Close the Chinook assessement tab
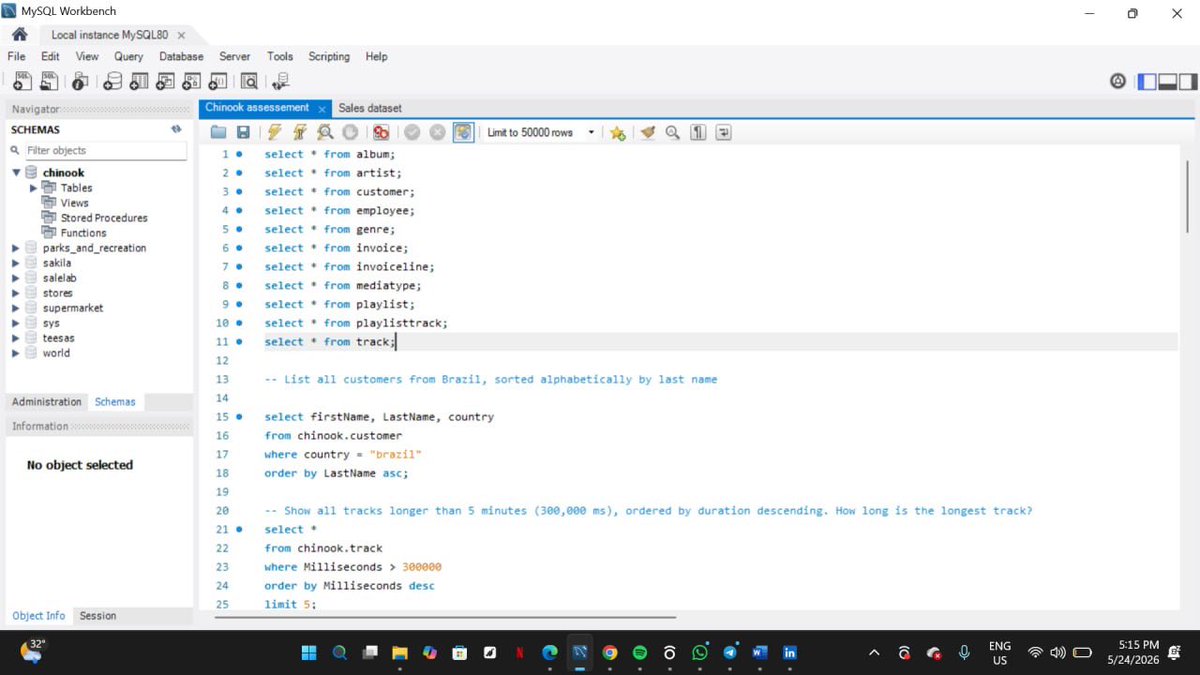1200x675 pixels. (322, 108)
